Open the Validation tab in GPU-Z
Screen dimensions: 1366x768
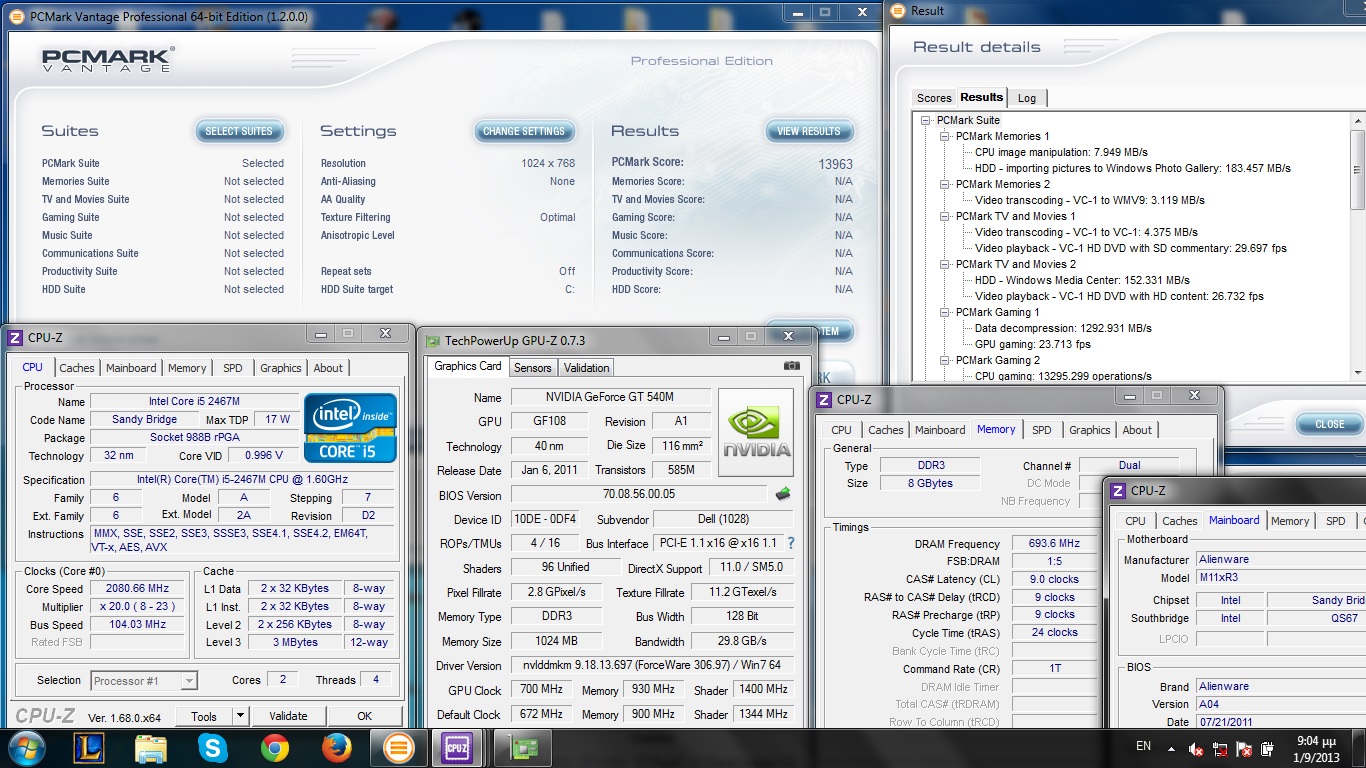tap(586, 368)
